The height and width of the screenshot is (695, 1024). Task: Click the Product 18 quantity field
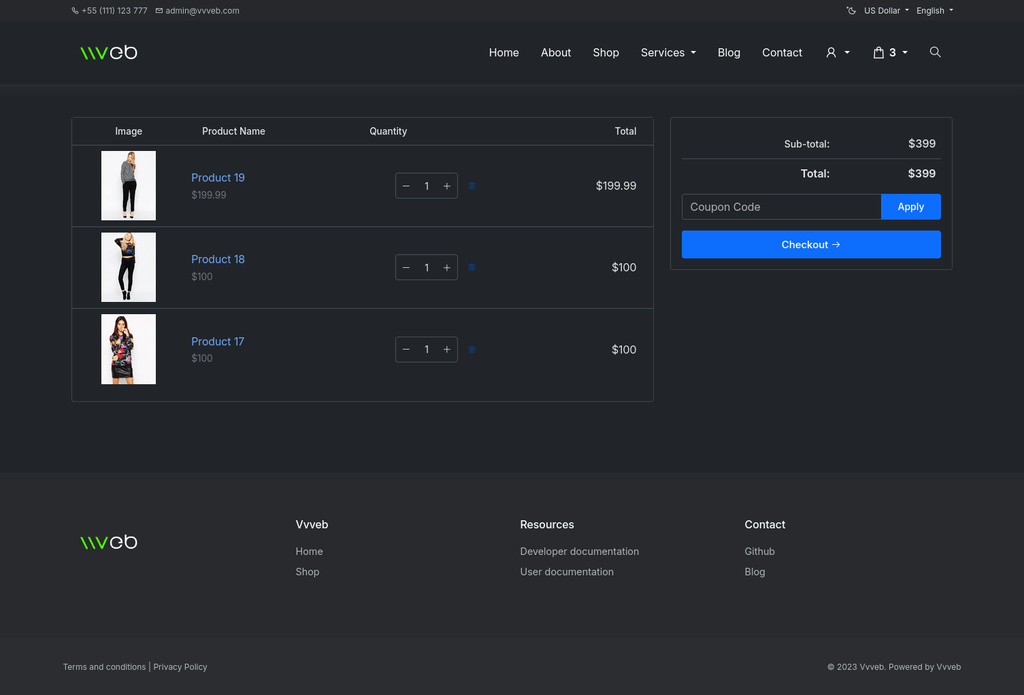(426, 268)
